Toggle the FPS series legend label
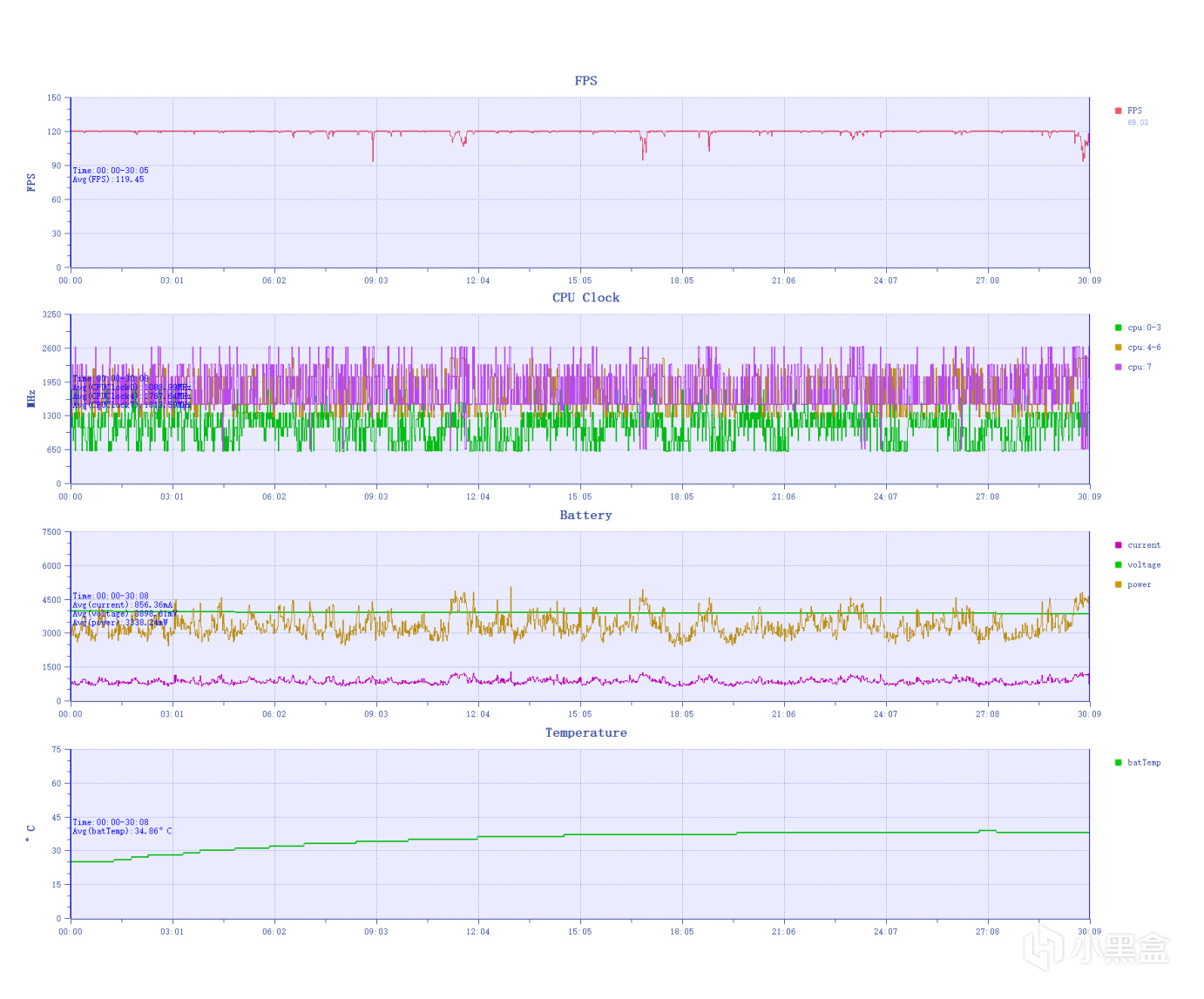 point(1134,111)
